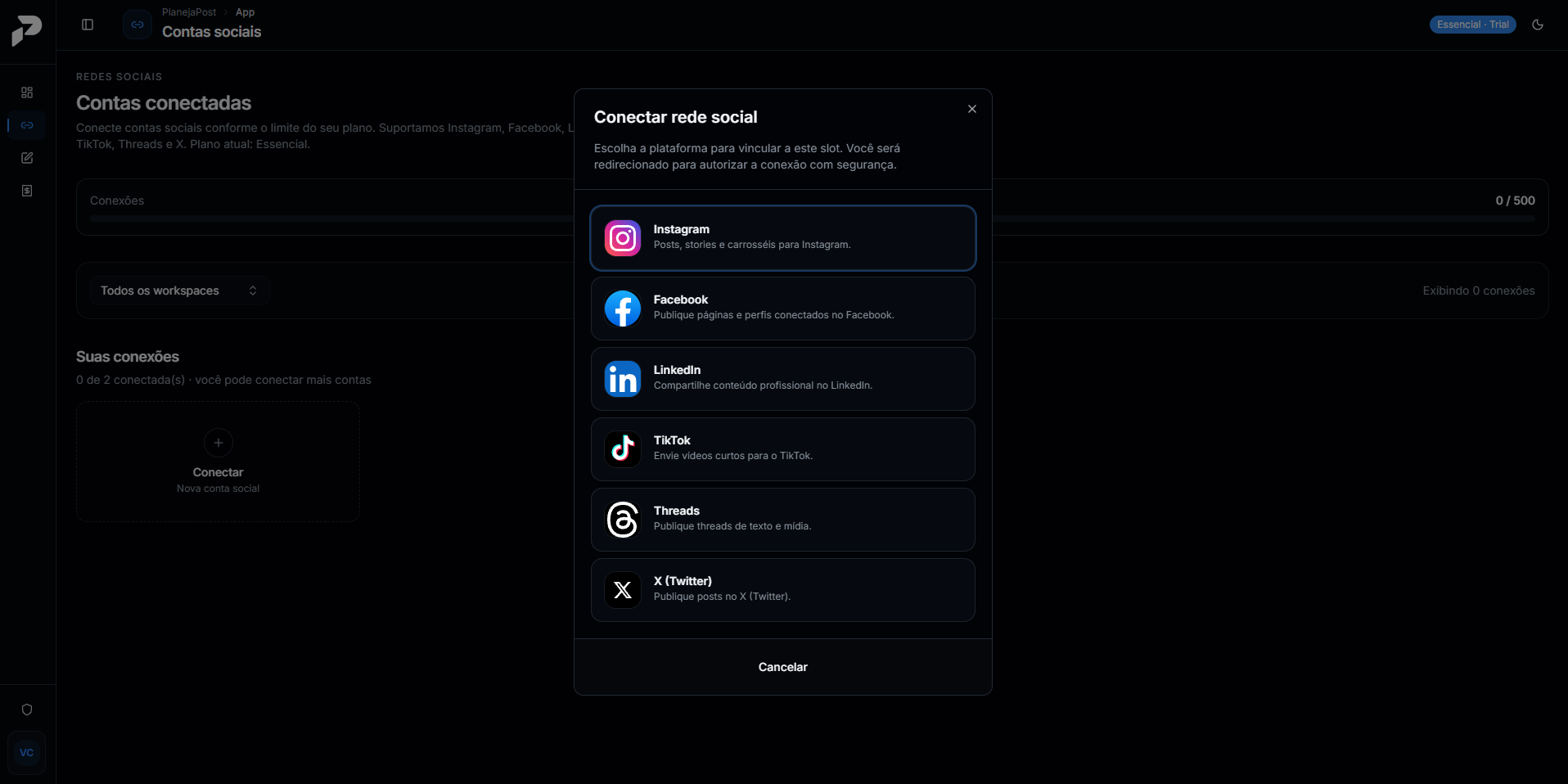Pick the X (Twitter) option
The width and height of the screenshot is (1568, 784).
783,590
